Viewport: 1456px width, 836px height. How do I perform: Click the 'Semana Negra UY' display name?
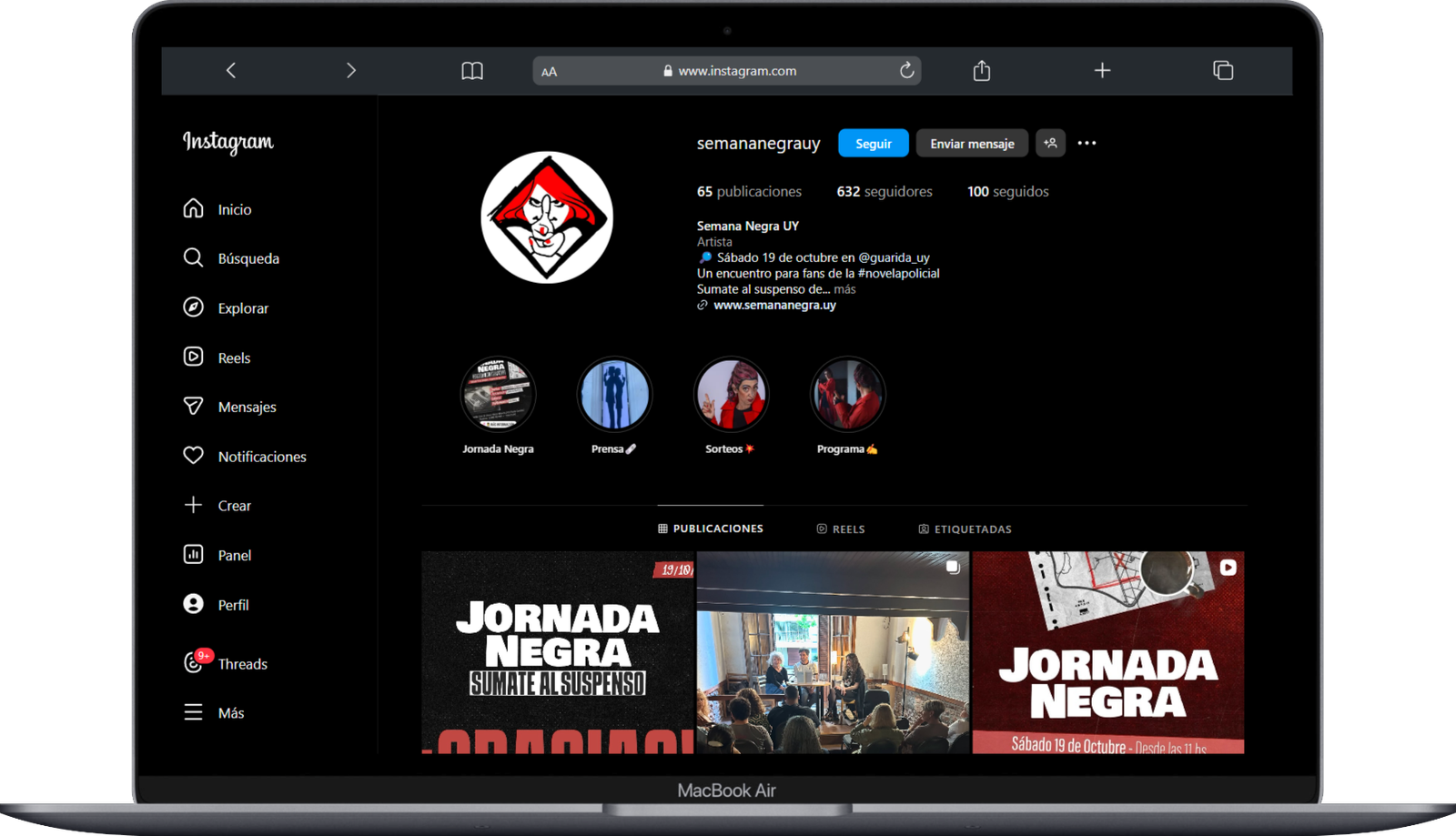click(748, 226)
